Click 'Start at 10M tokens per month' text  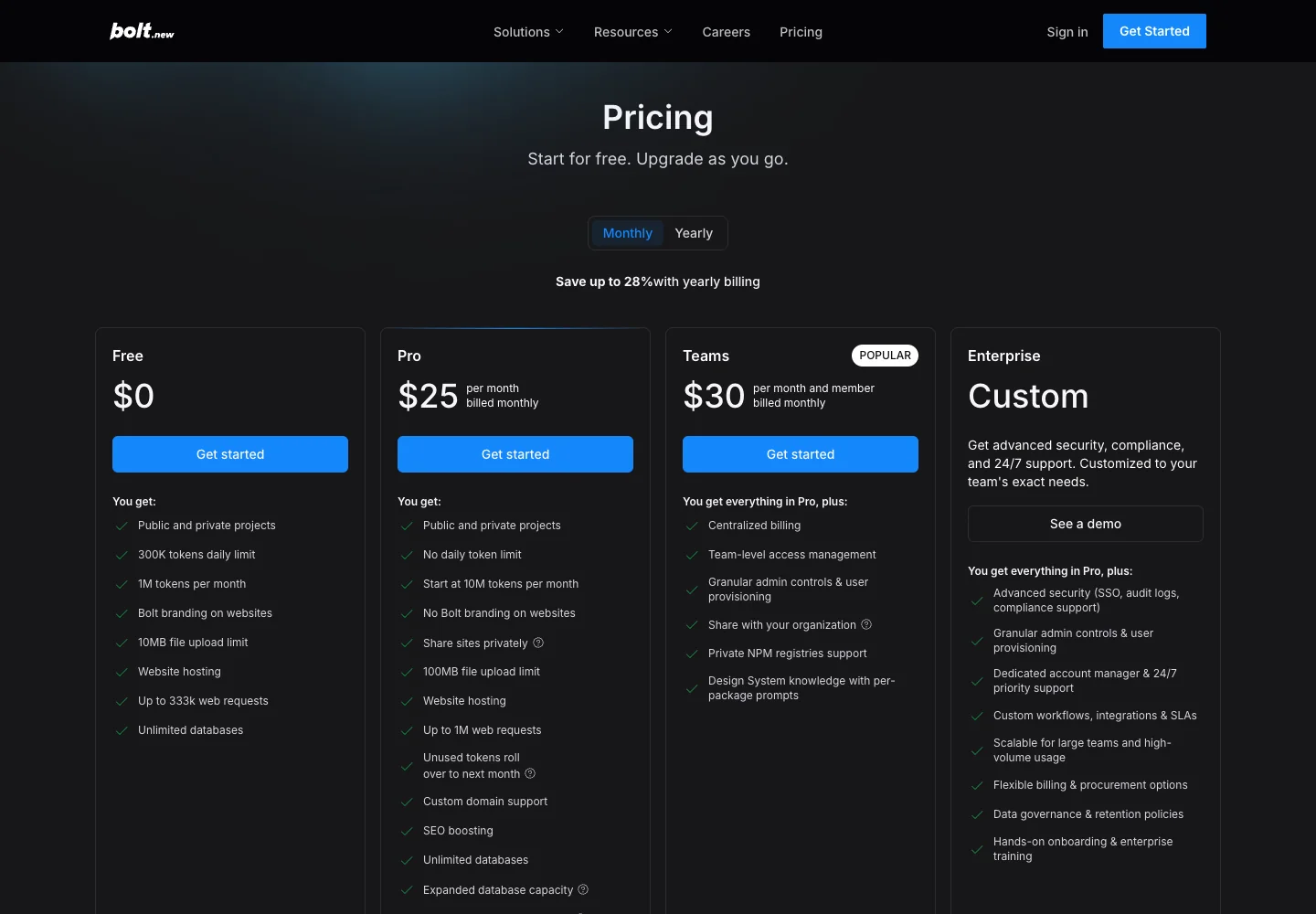(501, 584)
